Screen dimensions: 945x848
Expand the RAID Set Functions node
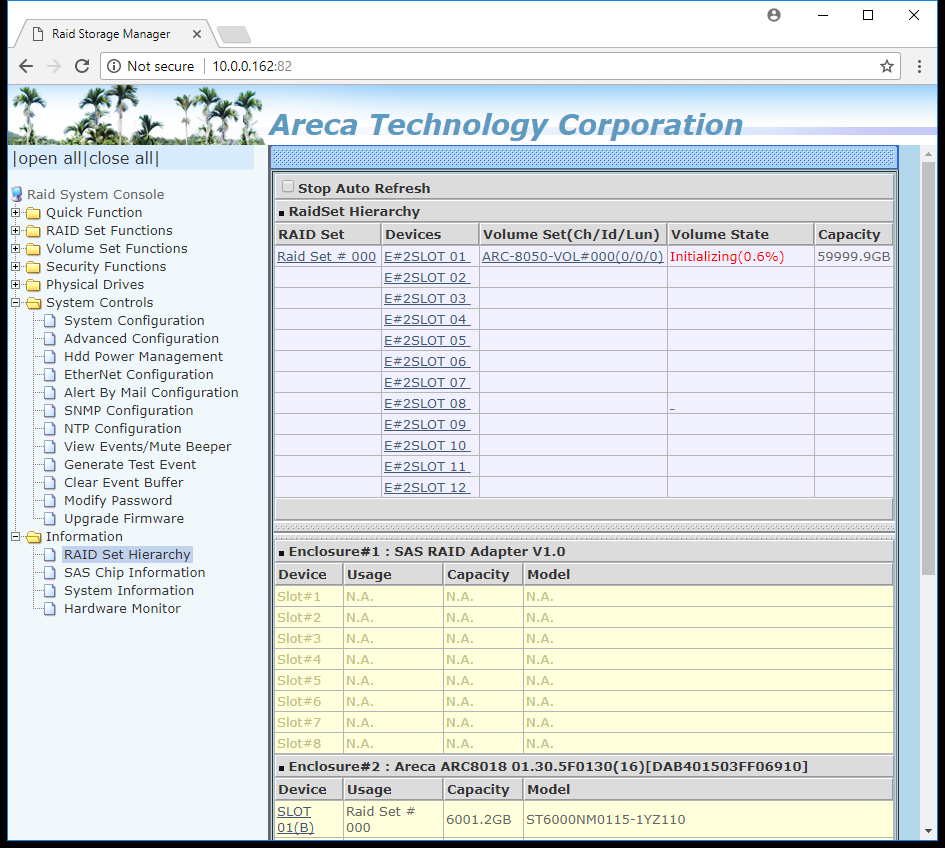pyautogui.click(x=16, y=231)
